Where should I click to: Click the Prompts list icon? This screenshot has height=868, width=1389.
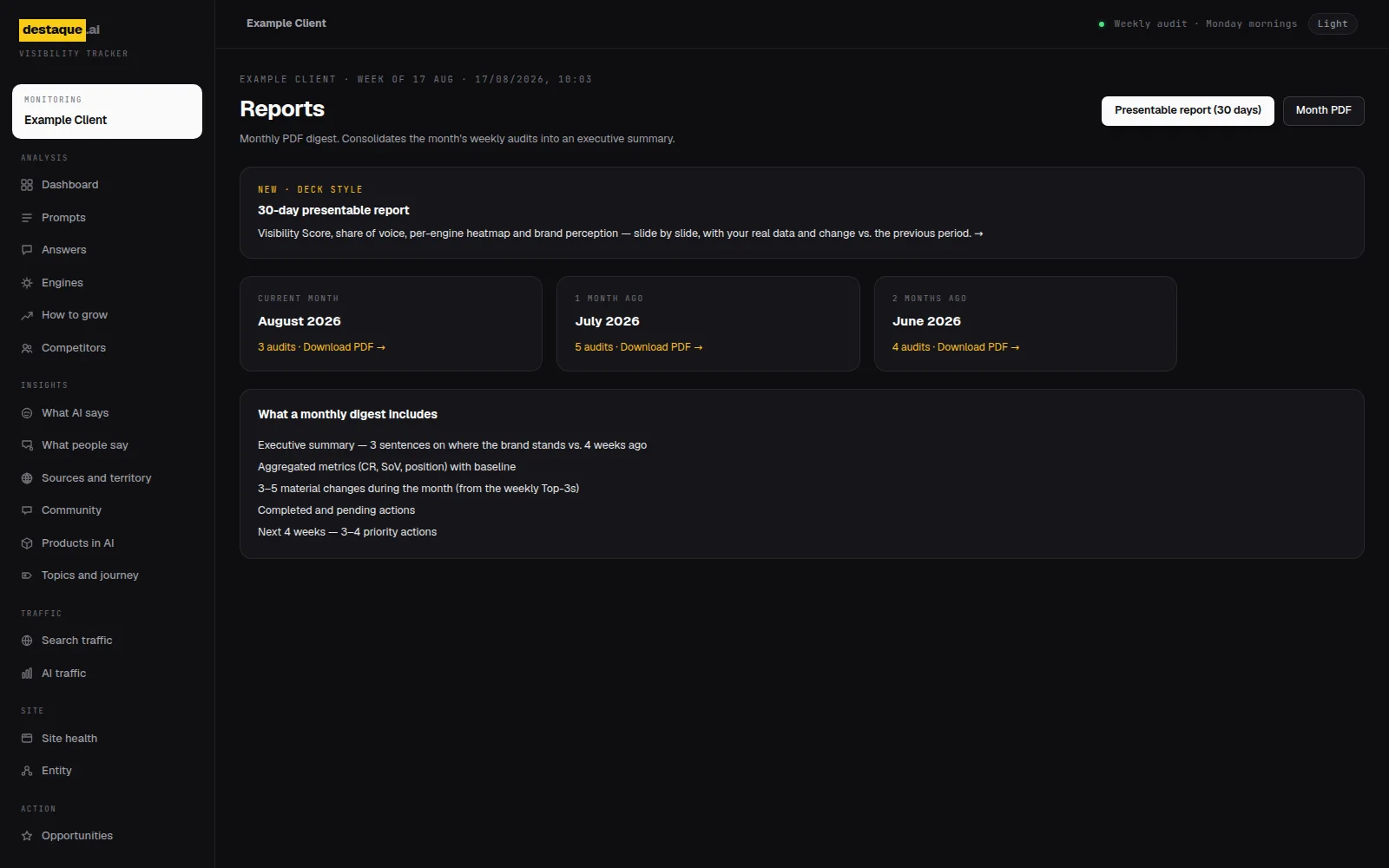pyautogui.click(x=27, y=218)
